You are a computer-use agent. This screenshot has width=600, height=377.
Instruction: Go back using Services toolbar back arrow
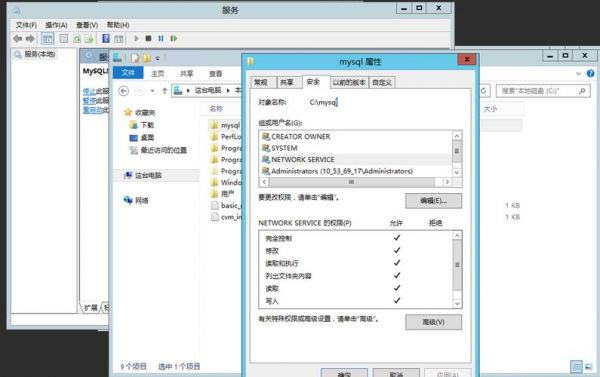18,38
